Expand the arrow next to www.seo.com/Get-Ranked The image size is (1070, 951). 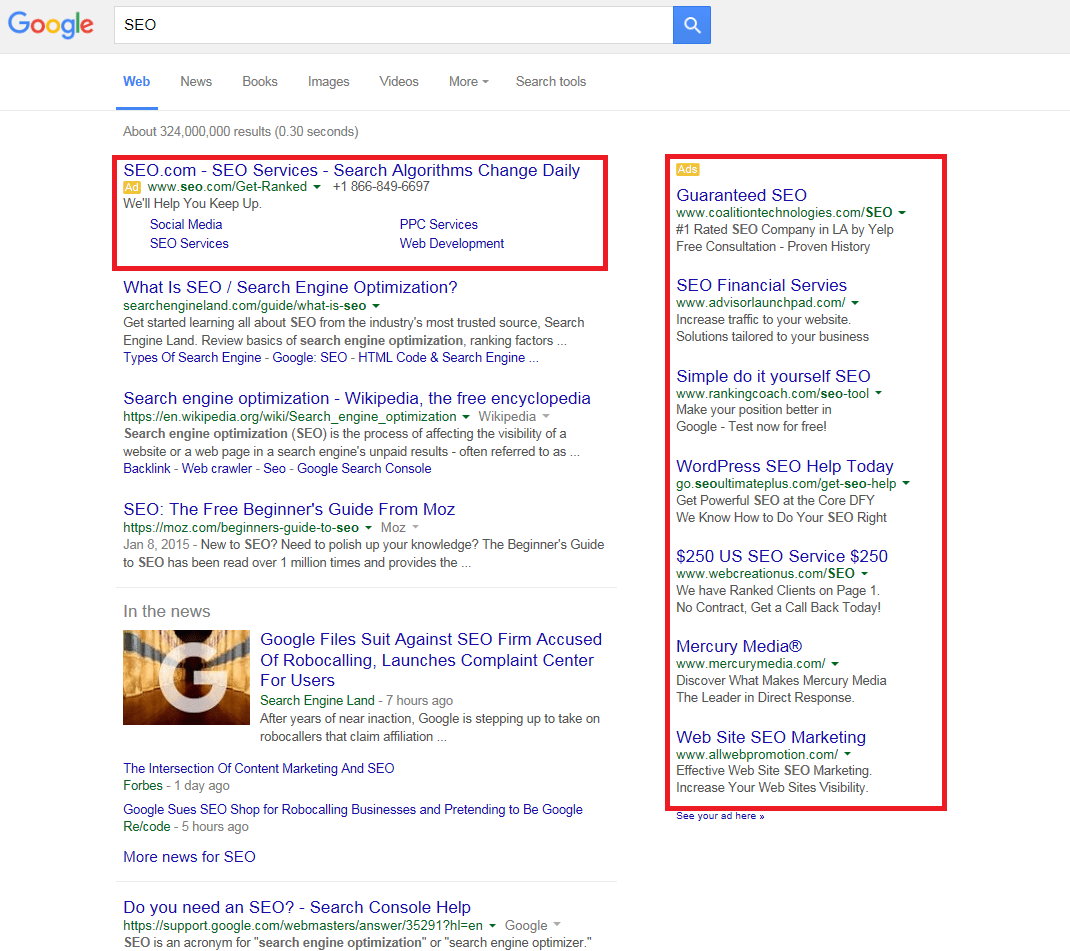[x=317, y=187]
